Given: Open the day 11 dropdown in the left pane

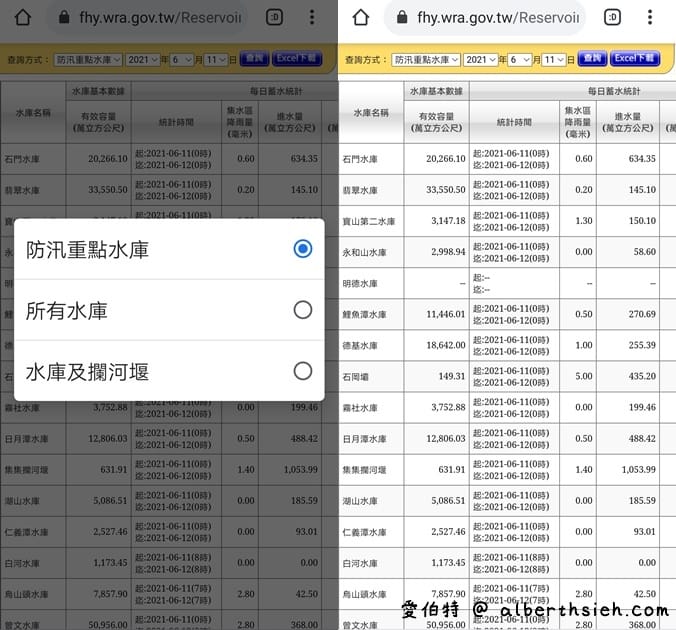Looking at the screenshot, I should click(x=216, y=60).
